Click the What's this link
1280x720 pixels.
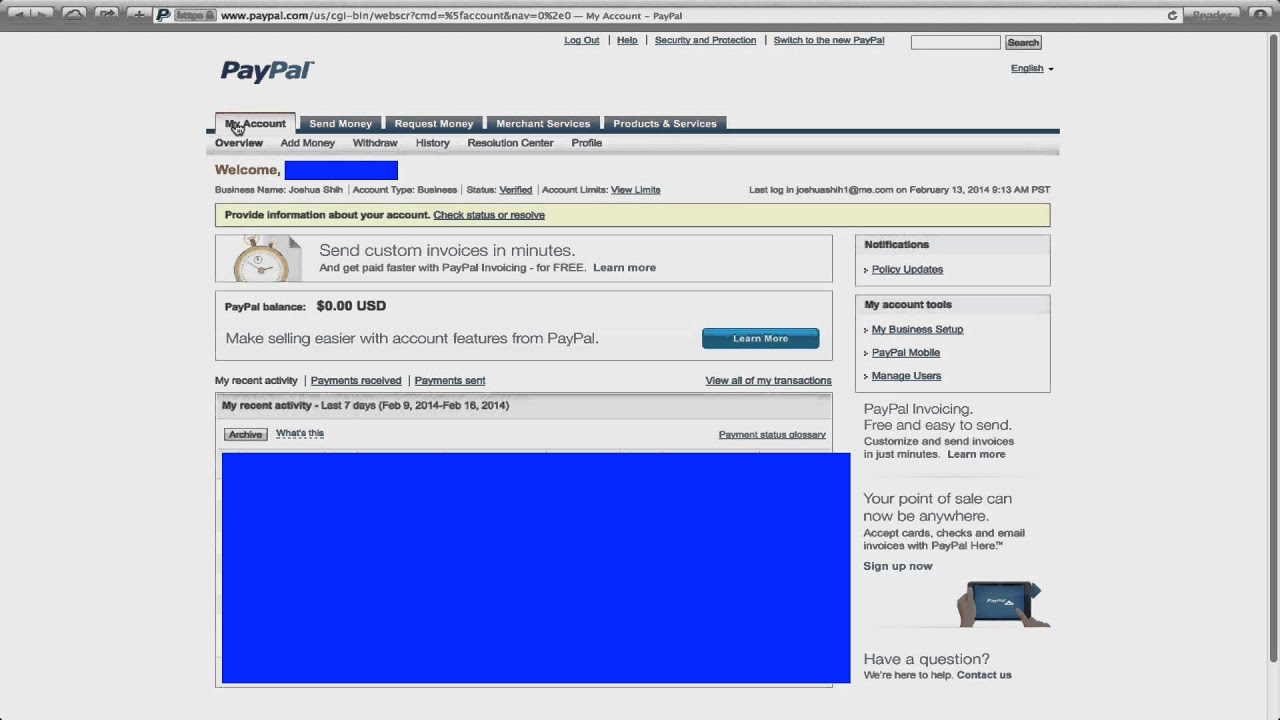(x=300, y=433)
